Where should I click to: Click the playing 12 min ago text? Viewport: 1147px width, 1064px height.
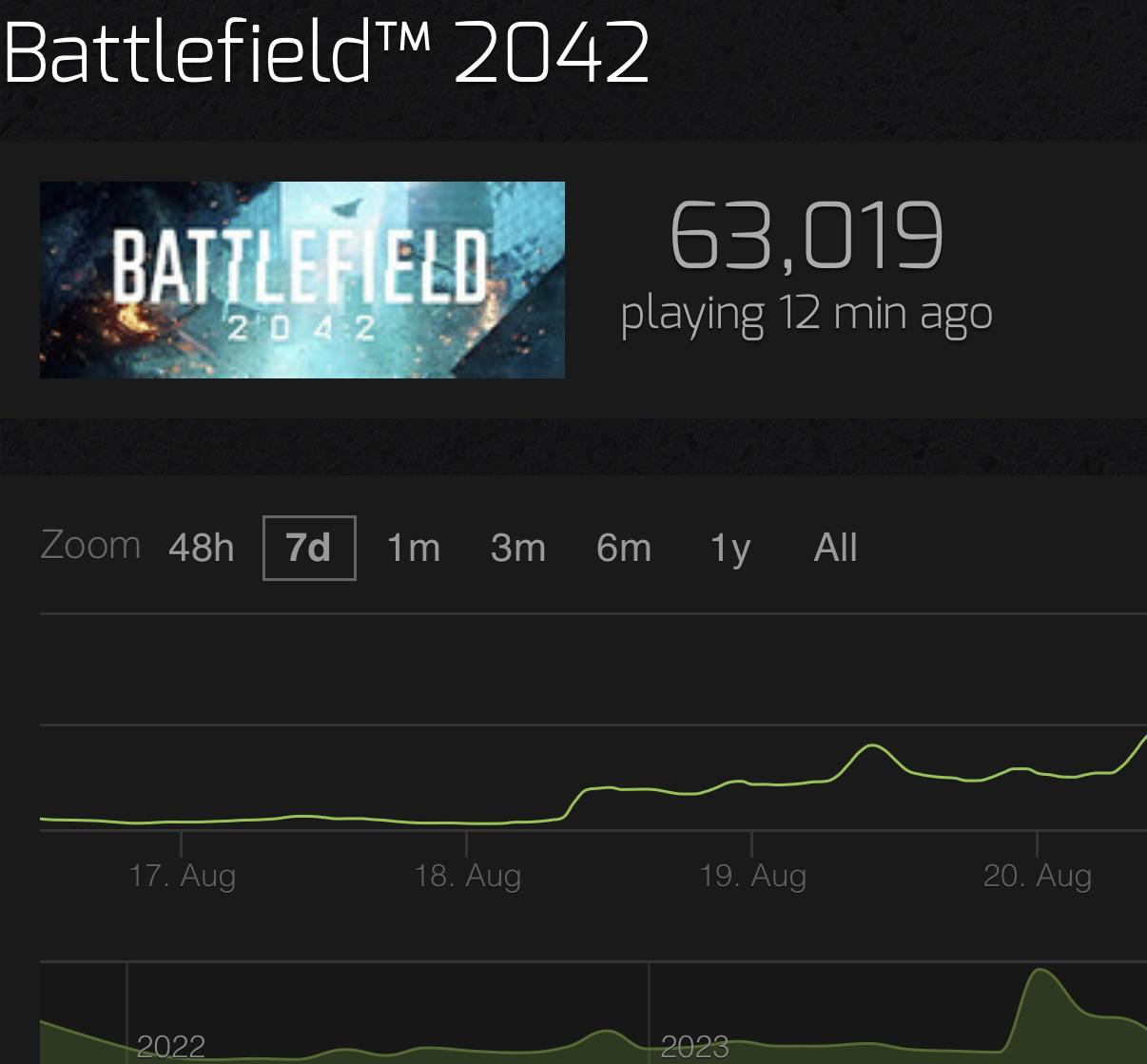807,315
